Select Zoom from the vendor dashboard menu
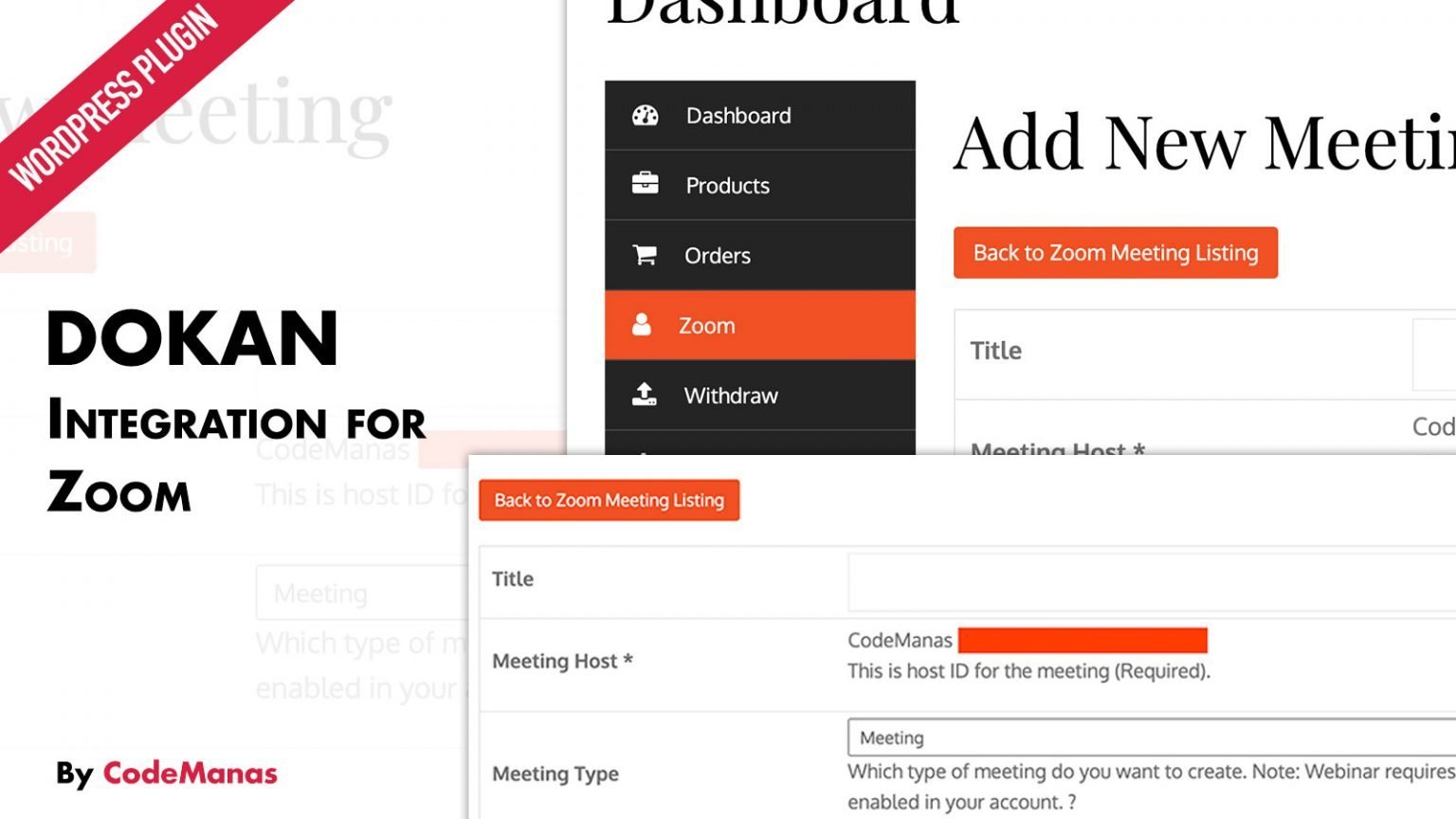 (x=707, y=325)
